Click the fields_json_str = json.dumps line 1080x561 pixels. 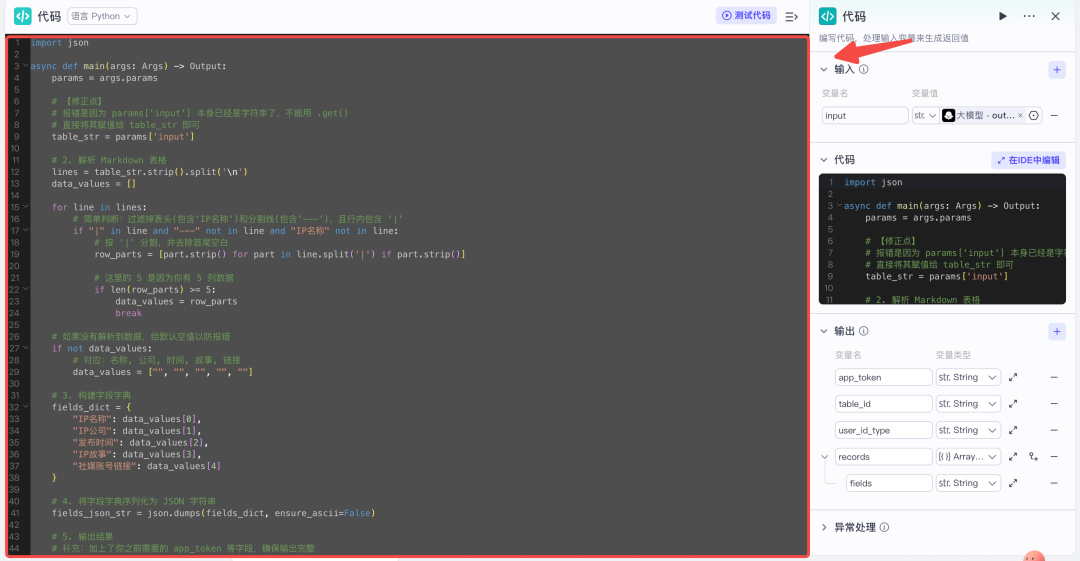click(214, 513)
